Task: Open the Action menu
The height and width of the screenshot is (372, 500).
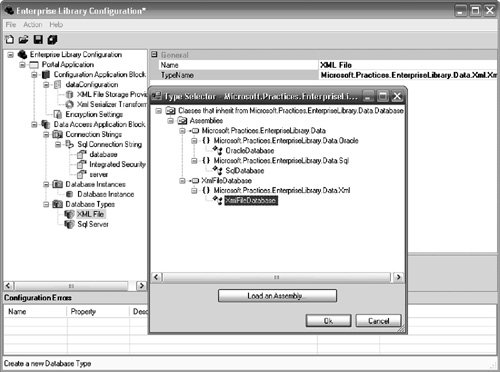Action: pyautogui.click(x=33, y=25)
